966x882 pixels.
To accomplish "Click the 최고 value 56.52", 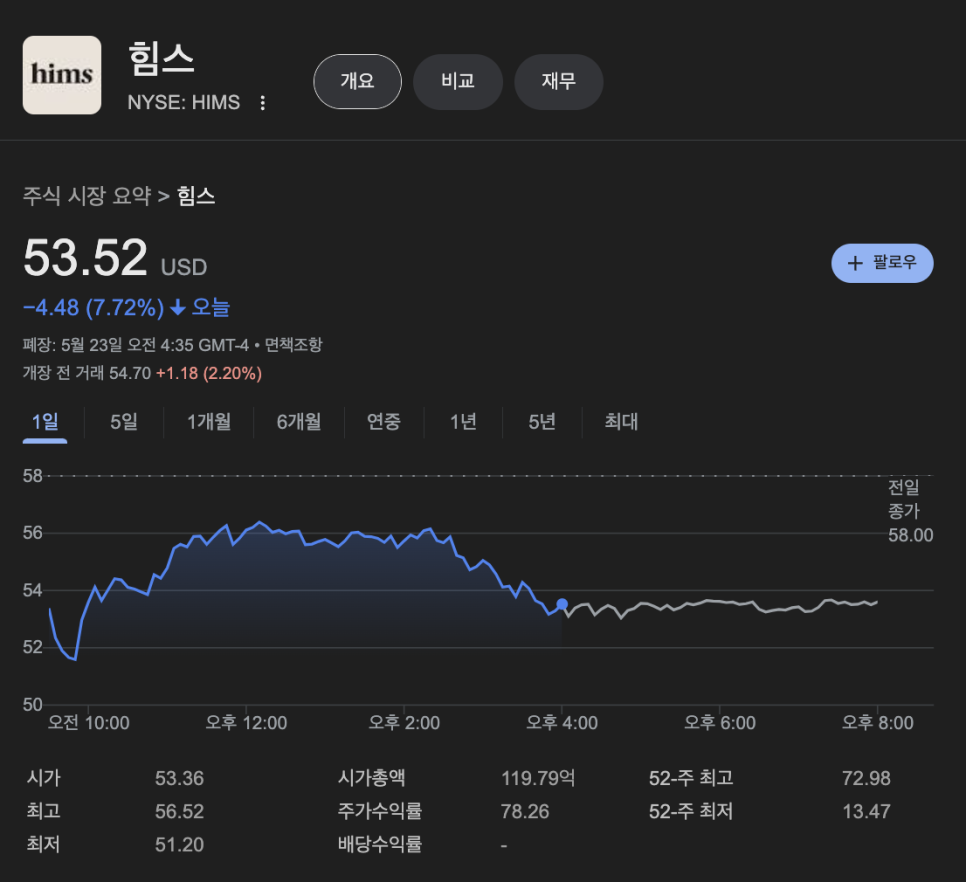I will (x=179, y=811).
